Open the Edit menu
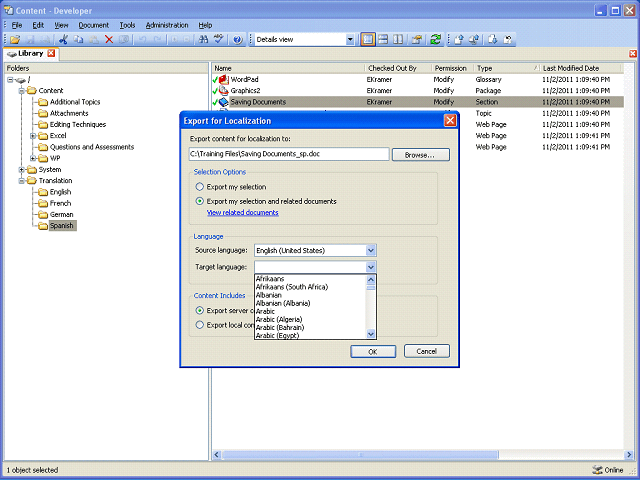This screenshot has width=640, height=480. click(x=38, y=25)
